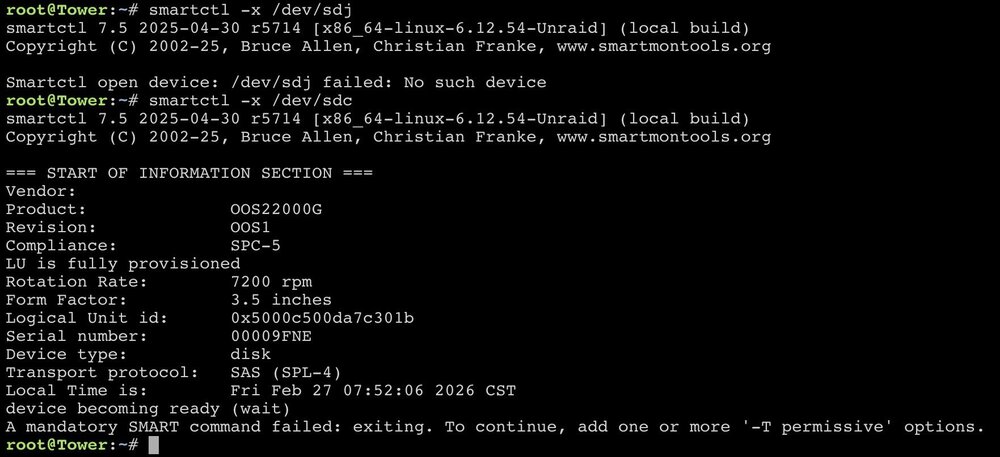This screenshot has height=457, width=1000.
Task: Click the terminal cursor block at the prompt
Action: pos(153,446)
